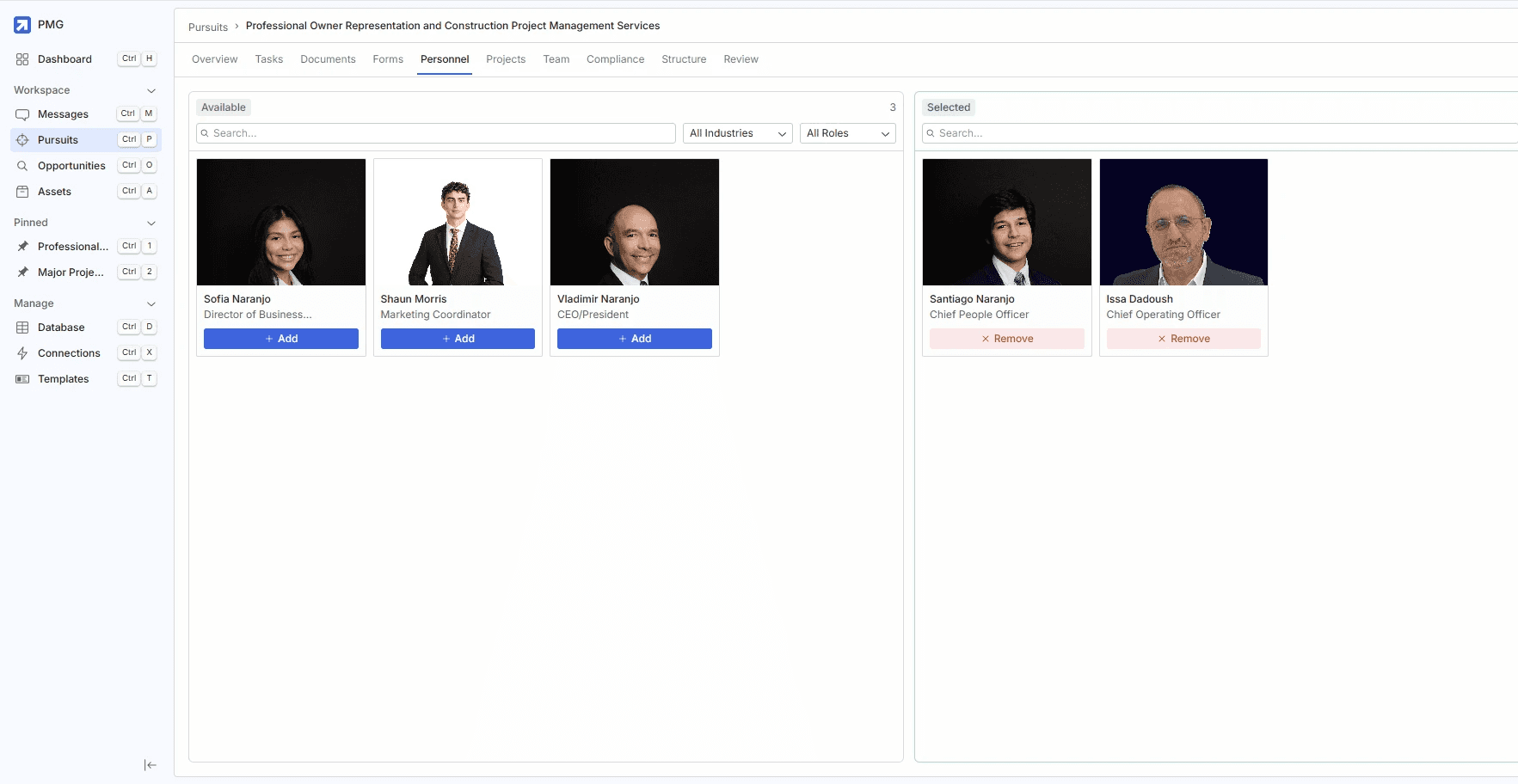Open Assets via its sidebar icon
The width and height of the screenshot is (1518, 784).
click(x=22, y=191)
